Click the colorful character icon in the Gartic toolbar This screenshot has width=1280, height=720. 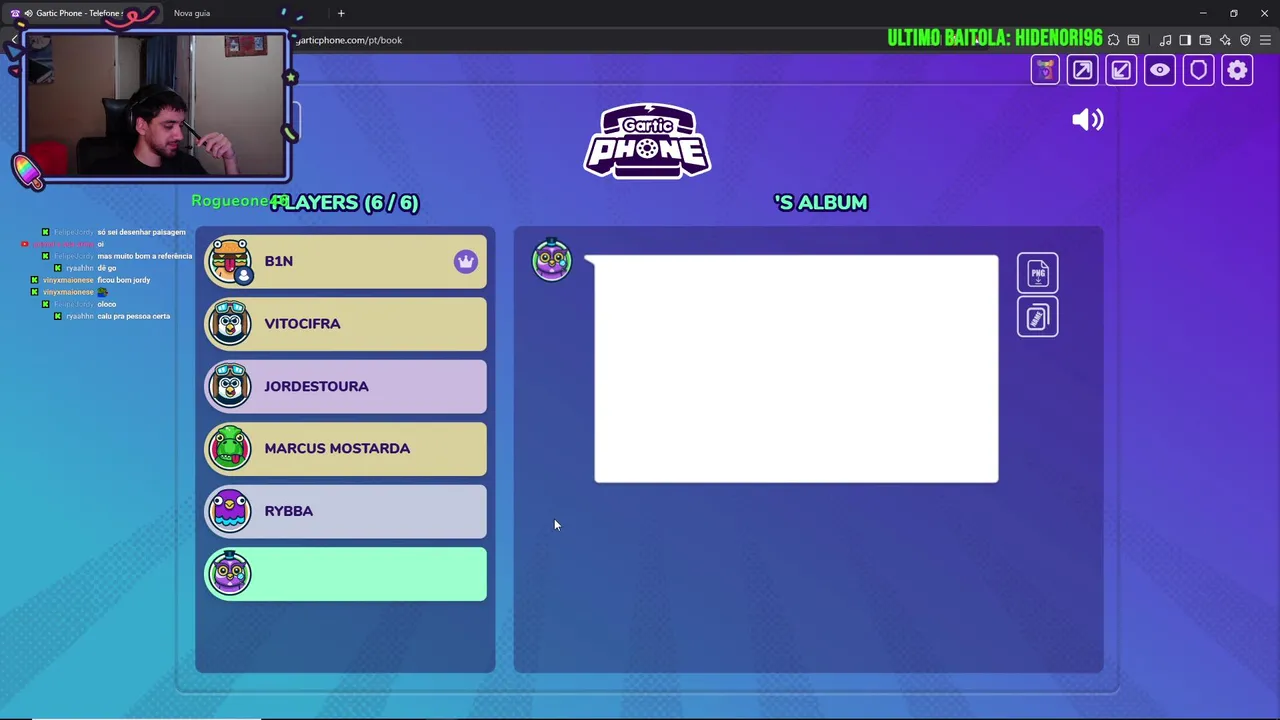(x=1045, y=70)
